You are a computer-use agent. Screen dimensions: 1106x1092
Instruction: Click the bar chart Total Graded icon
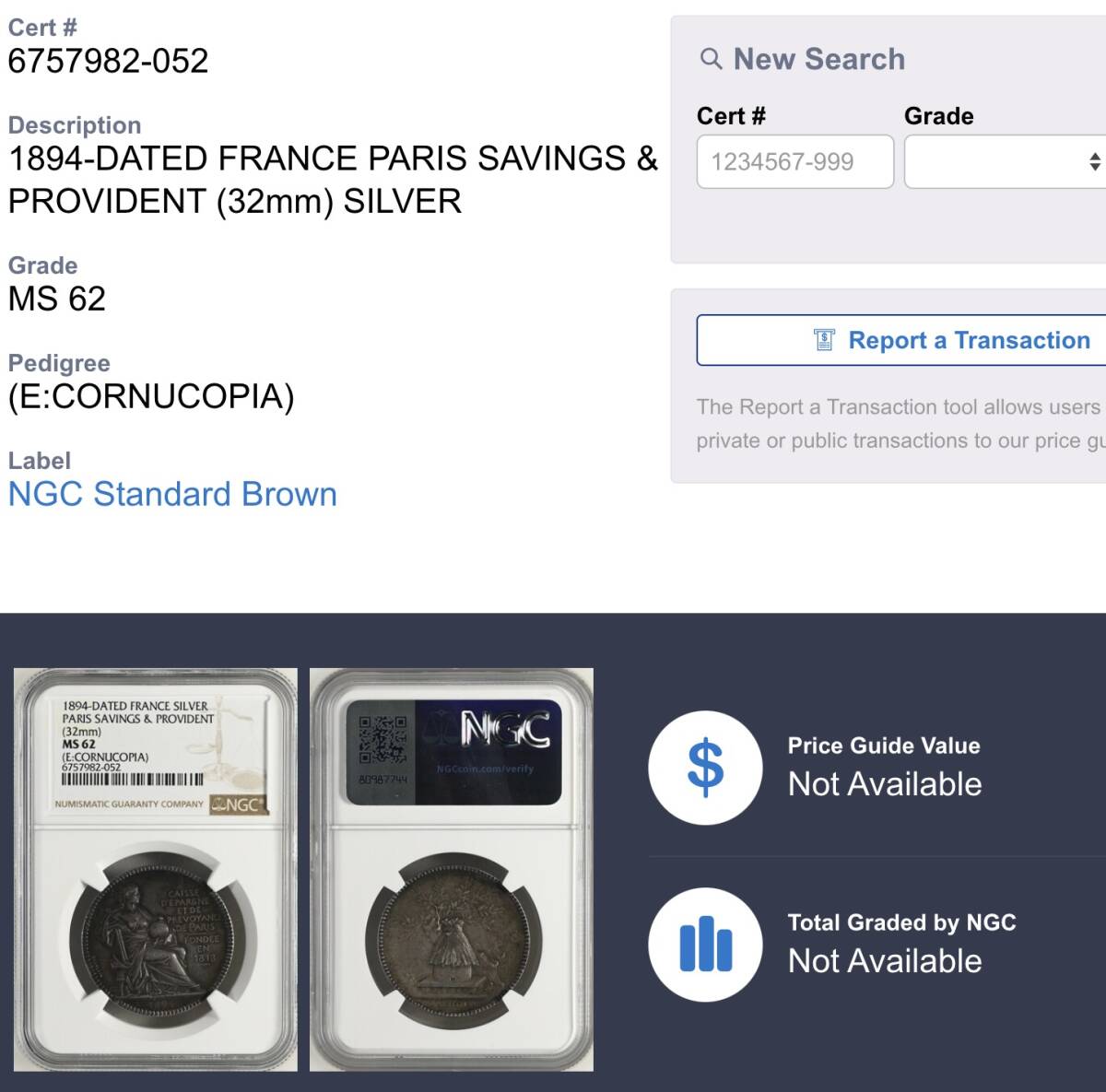pos(705,945)
